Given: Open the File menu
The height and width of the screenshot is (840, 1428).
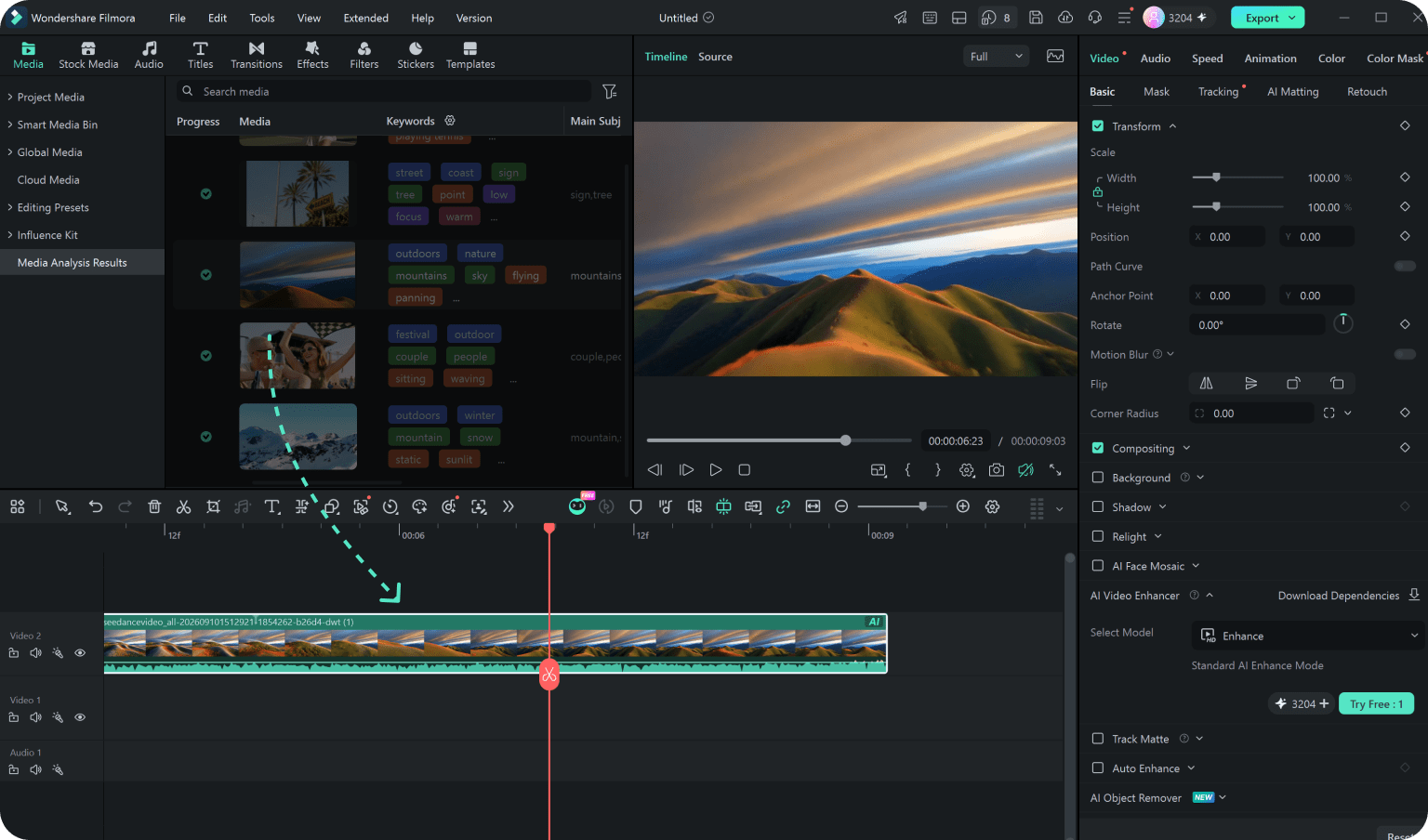Looking at the screenshot, I should [x=178, y=18].
